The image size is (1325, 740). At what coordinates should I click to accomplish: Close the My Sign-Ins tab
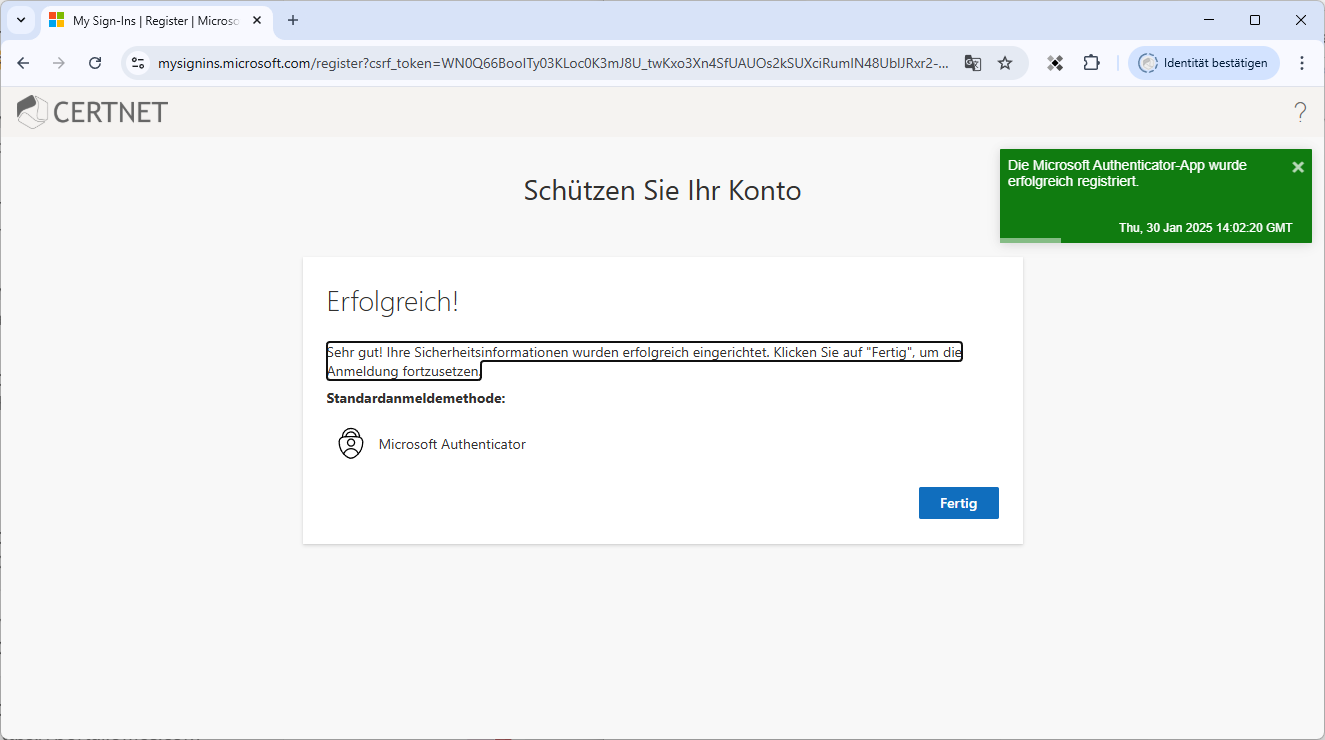point(257,20)
